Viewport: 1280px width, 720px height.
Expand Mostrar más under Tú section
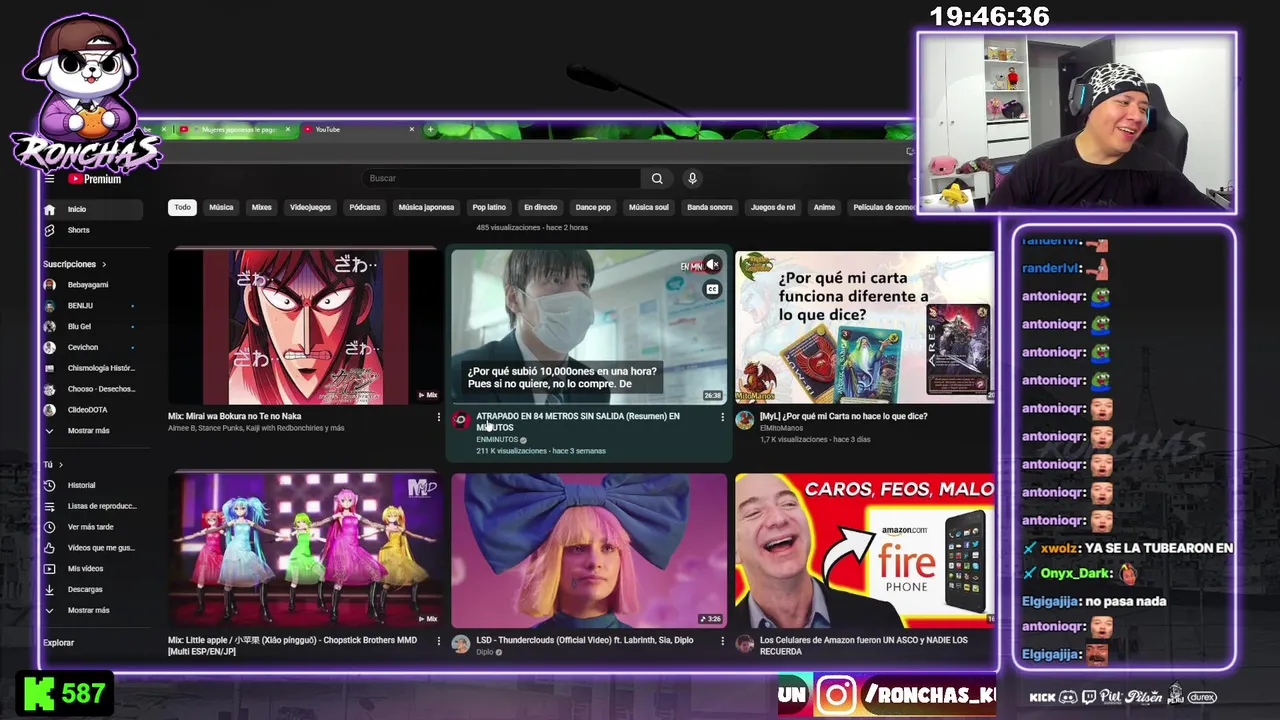92,610
